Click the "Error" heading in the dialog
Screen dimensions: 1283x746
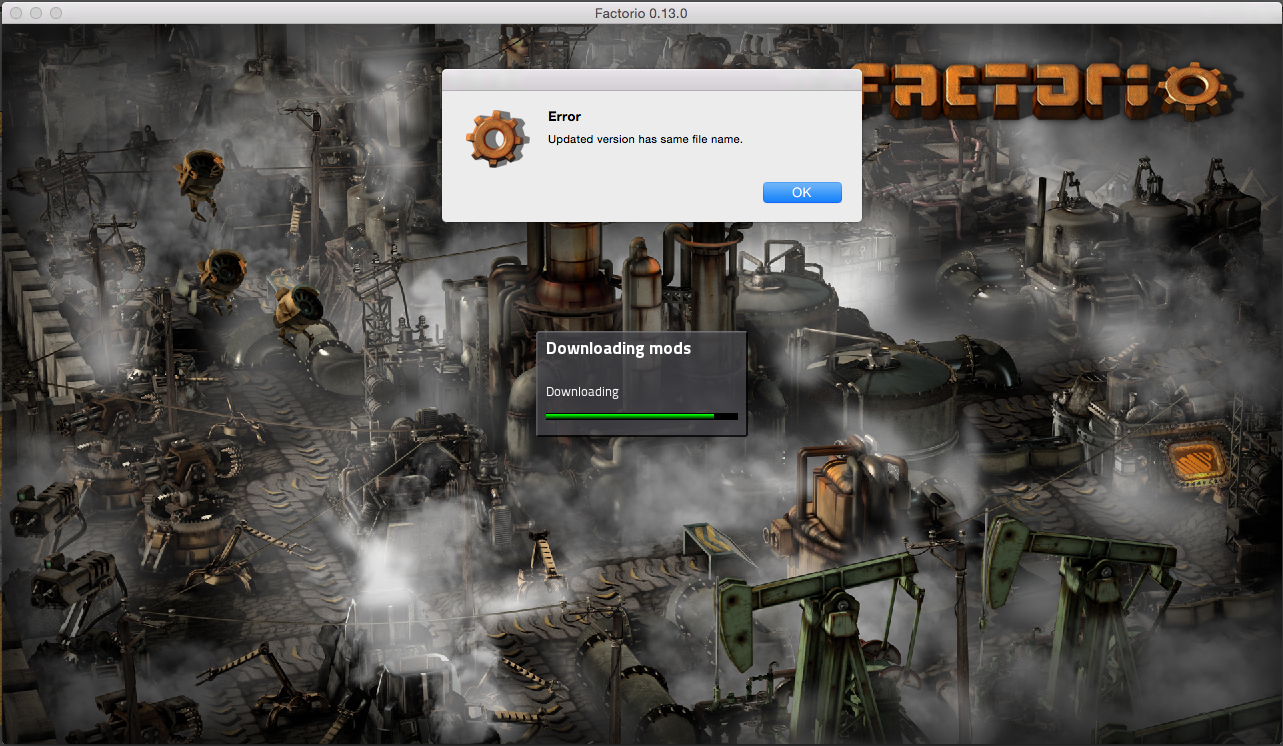(x=564, y=117)
